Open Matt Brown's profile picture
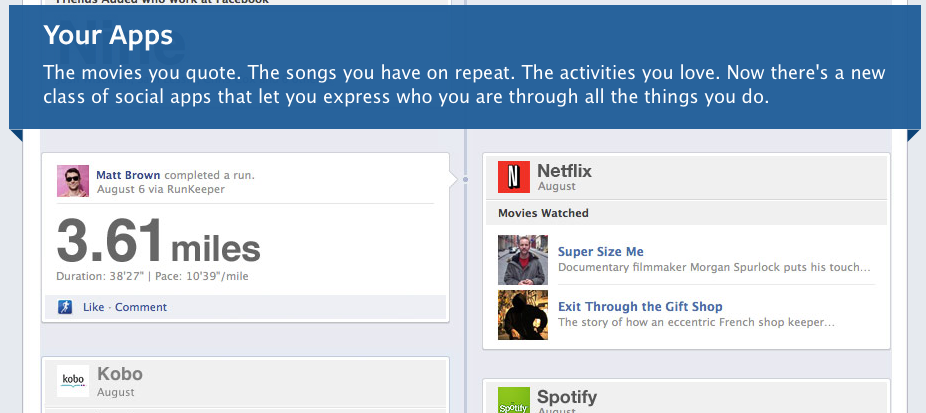The width and height of the screenshot is (926, 413). tap(74, 182)
